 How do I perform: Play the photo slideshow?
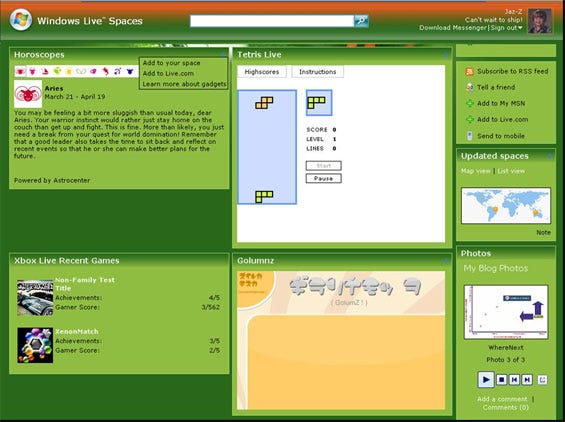pyautogui.click(x=486, y=379)
